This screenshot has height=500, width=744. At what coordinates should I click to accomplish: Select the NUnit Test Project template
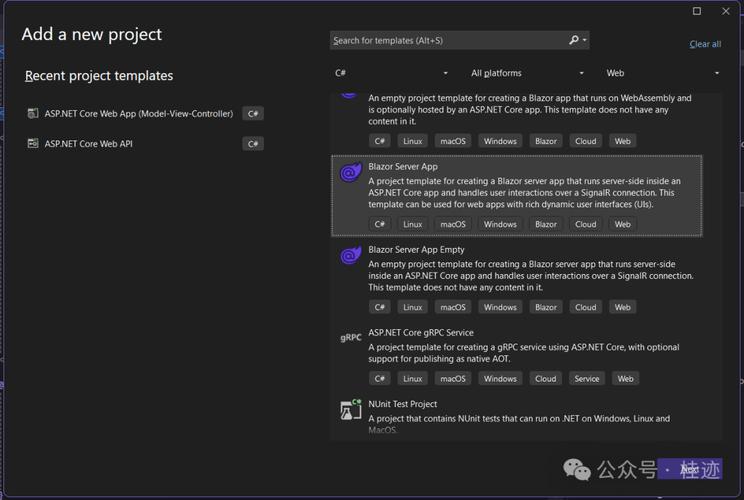point(517,417)
